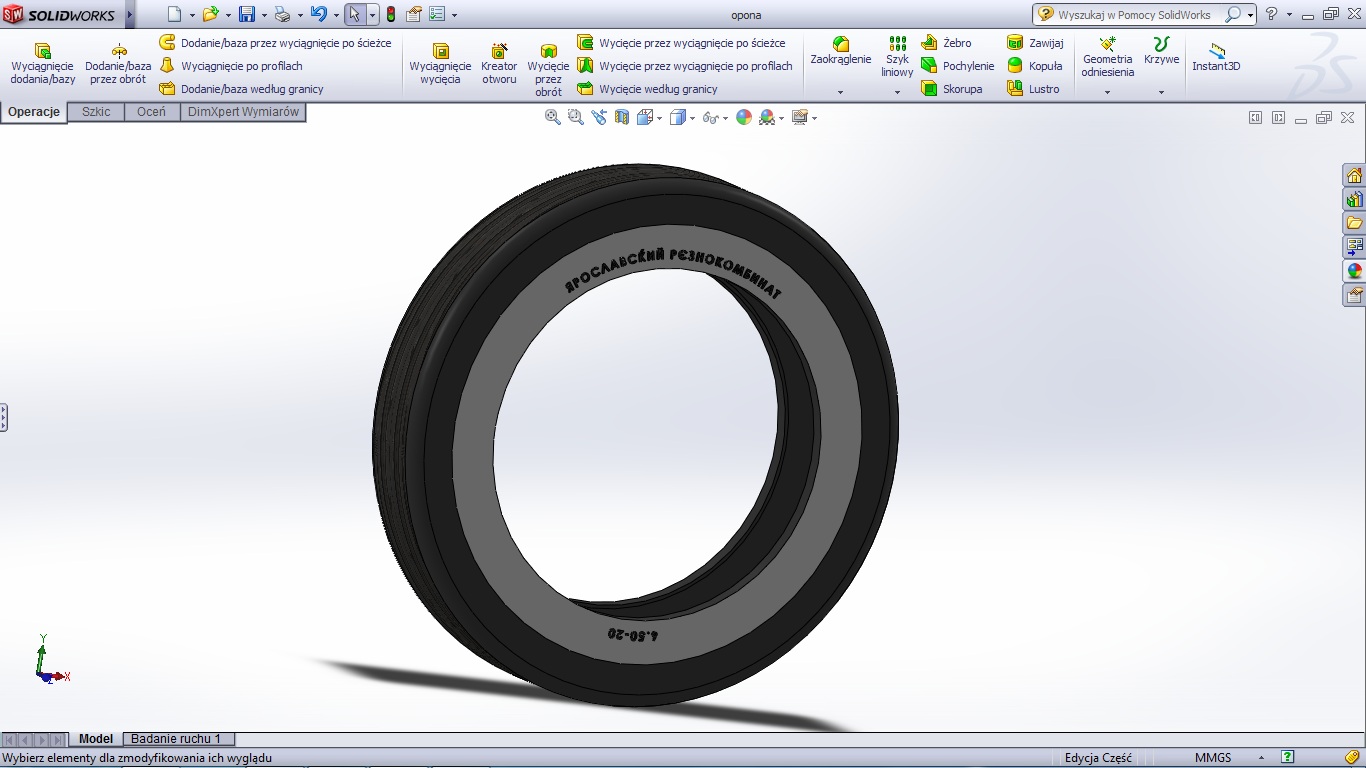The width and height of the screenshot is (1366, 768).
Task: Open File Explorer folder tab in task pane
Action: coord(1355,223)
